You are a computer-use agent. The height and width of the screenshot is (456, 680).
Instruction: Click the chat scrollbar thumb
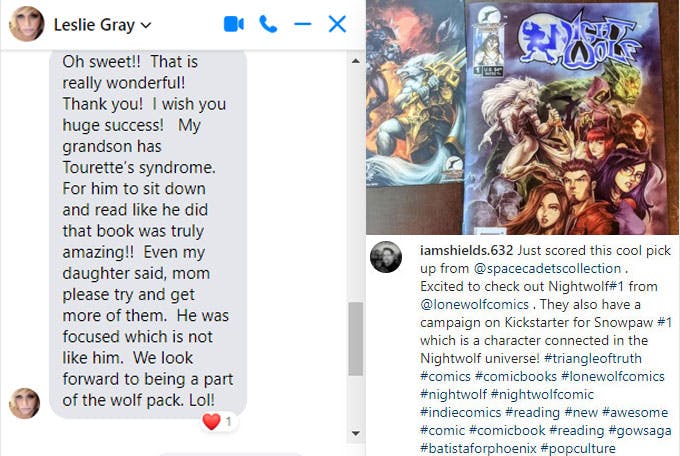tap(356, 339)
